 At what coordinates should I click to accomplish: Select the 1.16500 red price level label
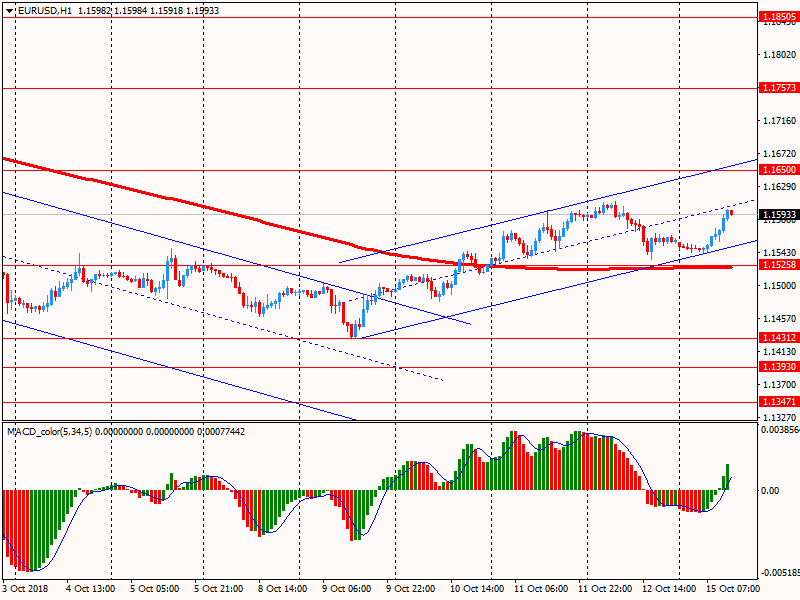(779, 170)
